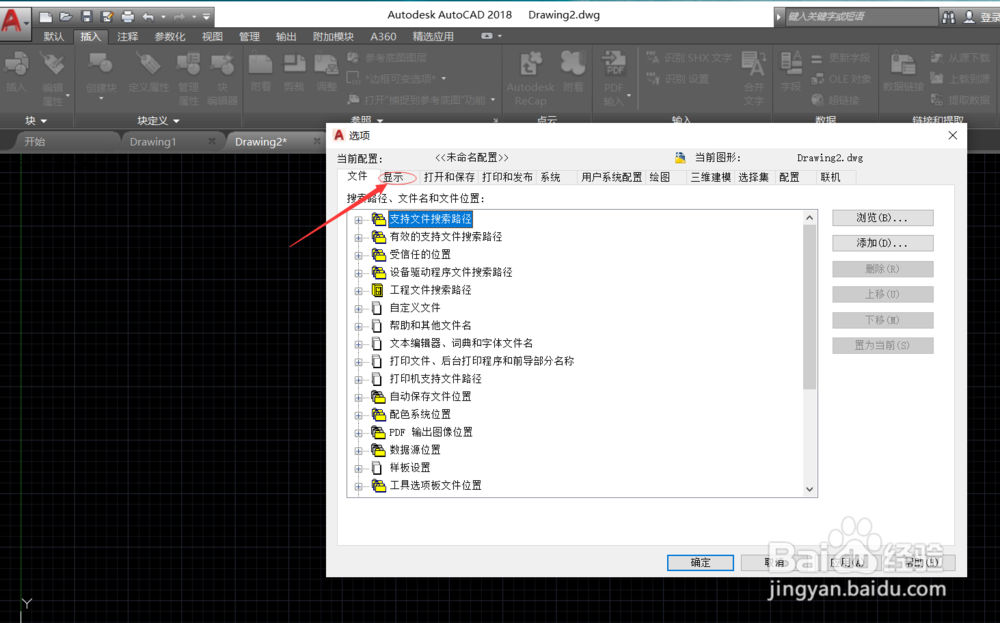
Task: Select the 用户系统配置 tab
Action: 612,177
